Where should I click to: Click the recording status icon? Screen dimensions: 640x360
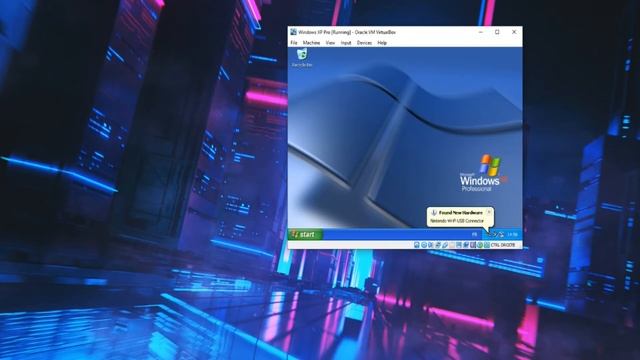(466, 245)
